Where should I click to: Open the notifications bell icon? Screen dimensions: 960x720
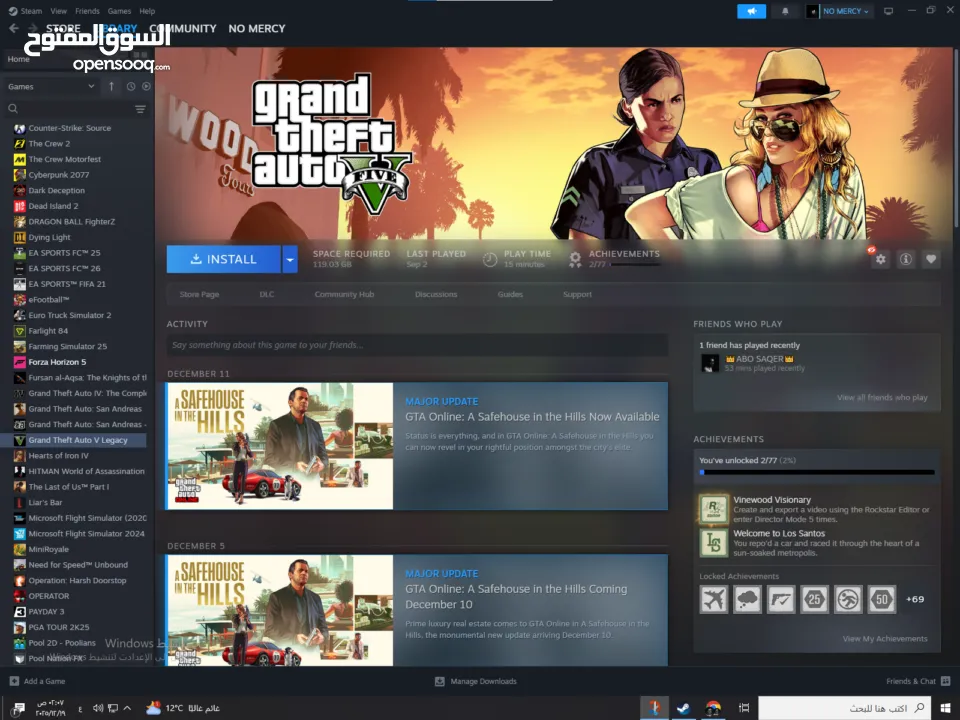[785, 11]
